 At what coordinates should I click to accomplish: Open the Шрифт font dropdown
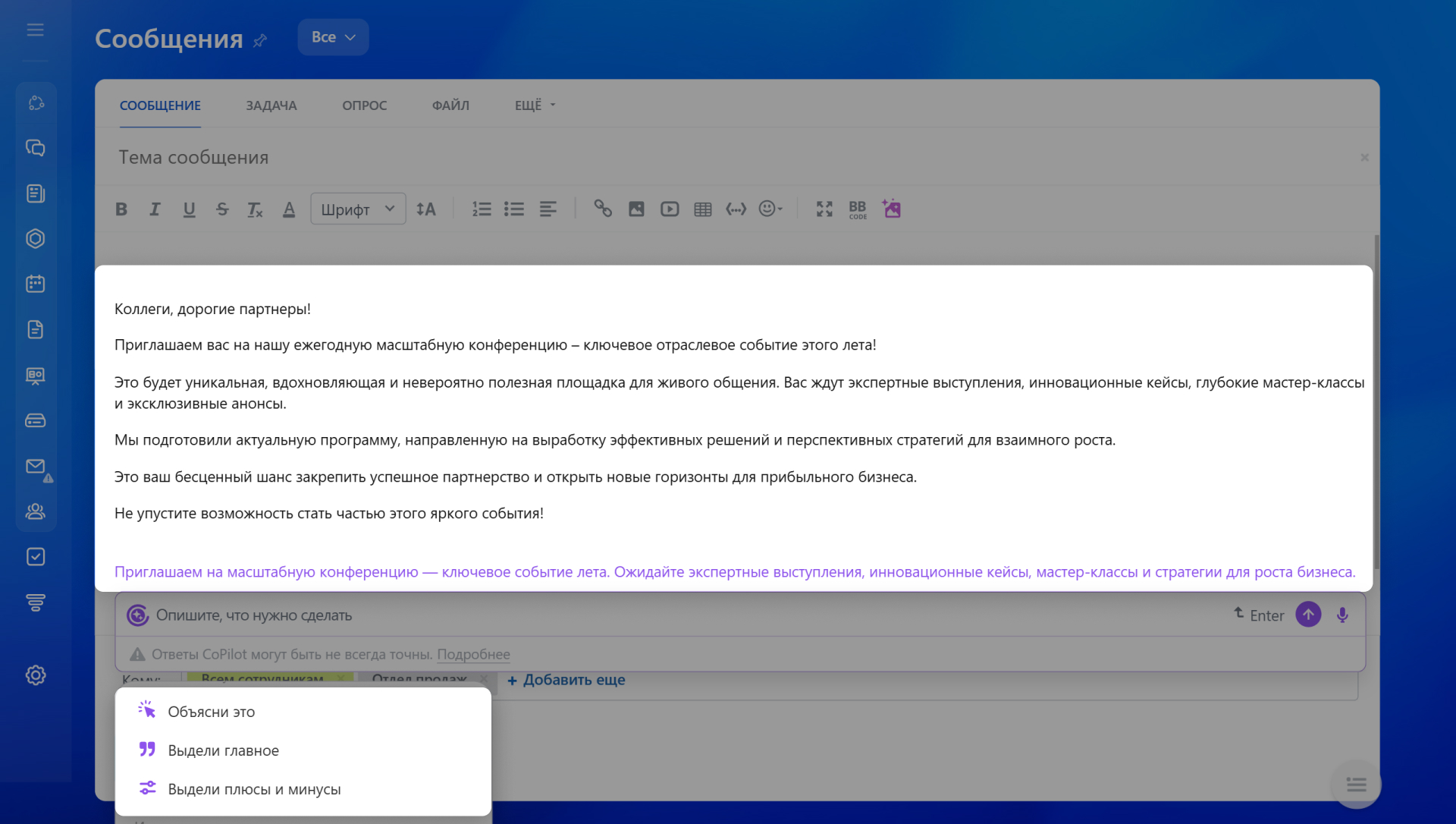coord(358,209)
